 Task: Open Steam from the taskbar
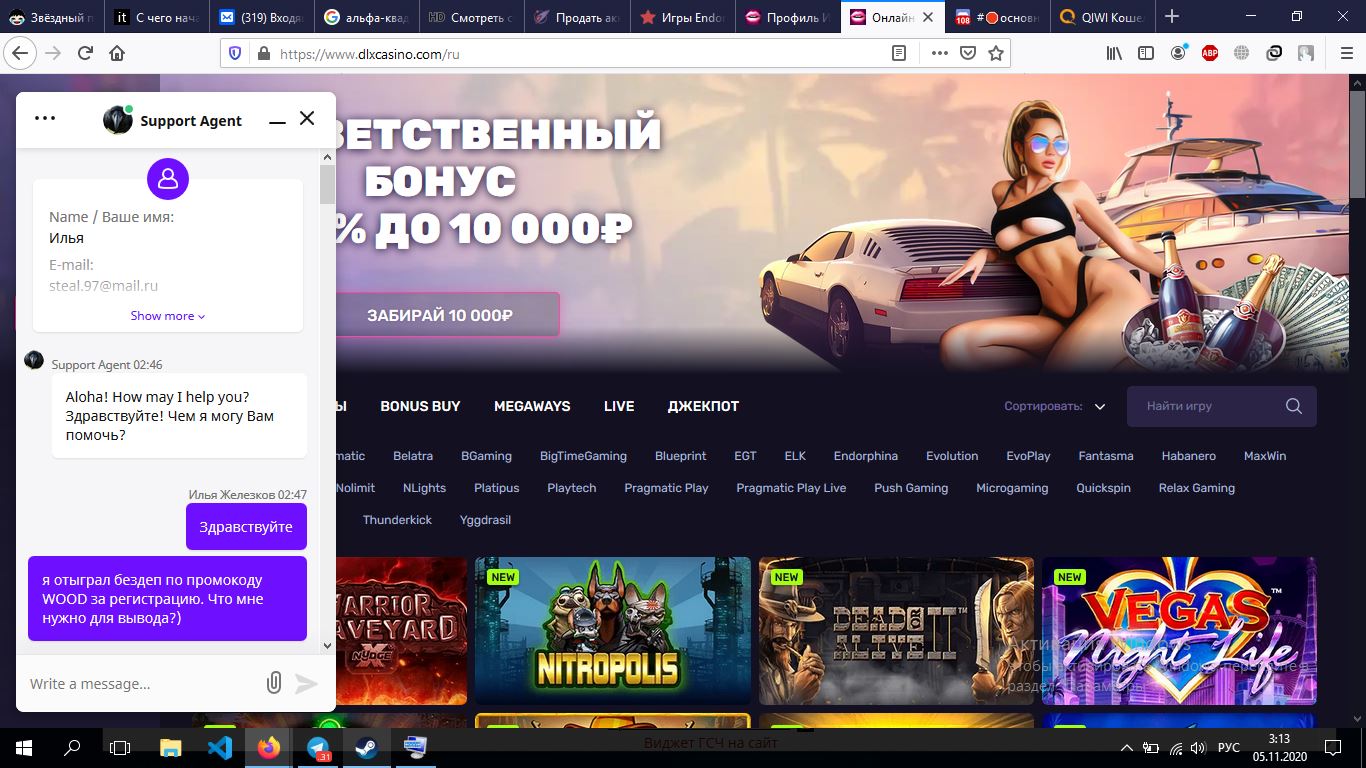[x=366, y=747]
